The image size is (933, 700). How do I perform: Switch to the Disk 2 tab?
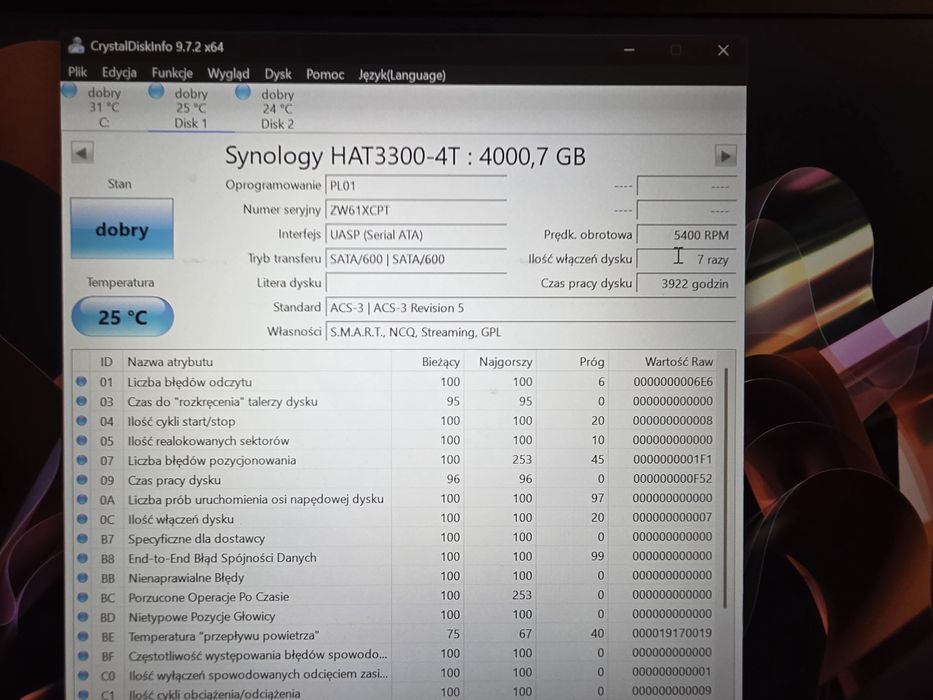click(x=277, y=109)
